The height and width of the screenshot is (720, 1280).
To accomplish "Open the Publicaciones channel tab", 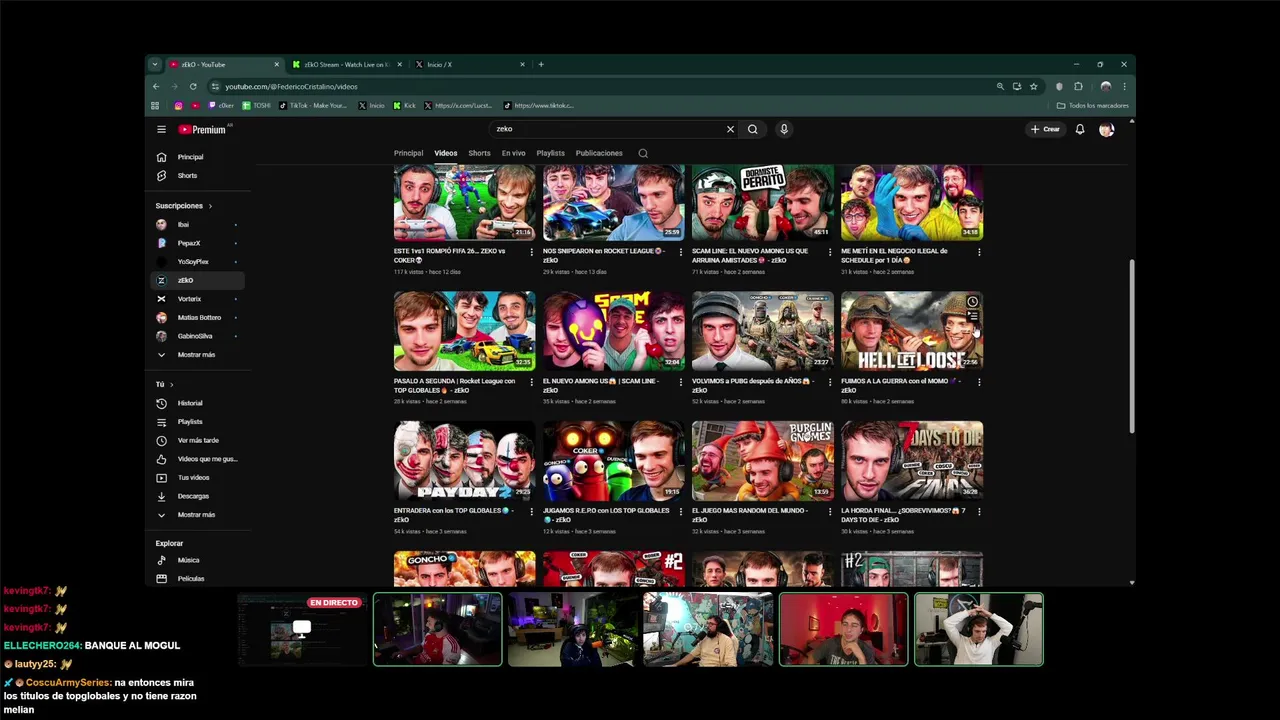I will (599, 153).
